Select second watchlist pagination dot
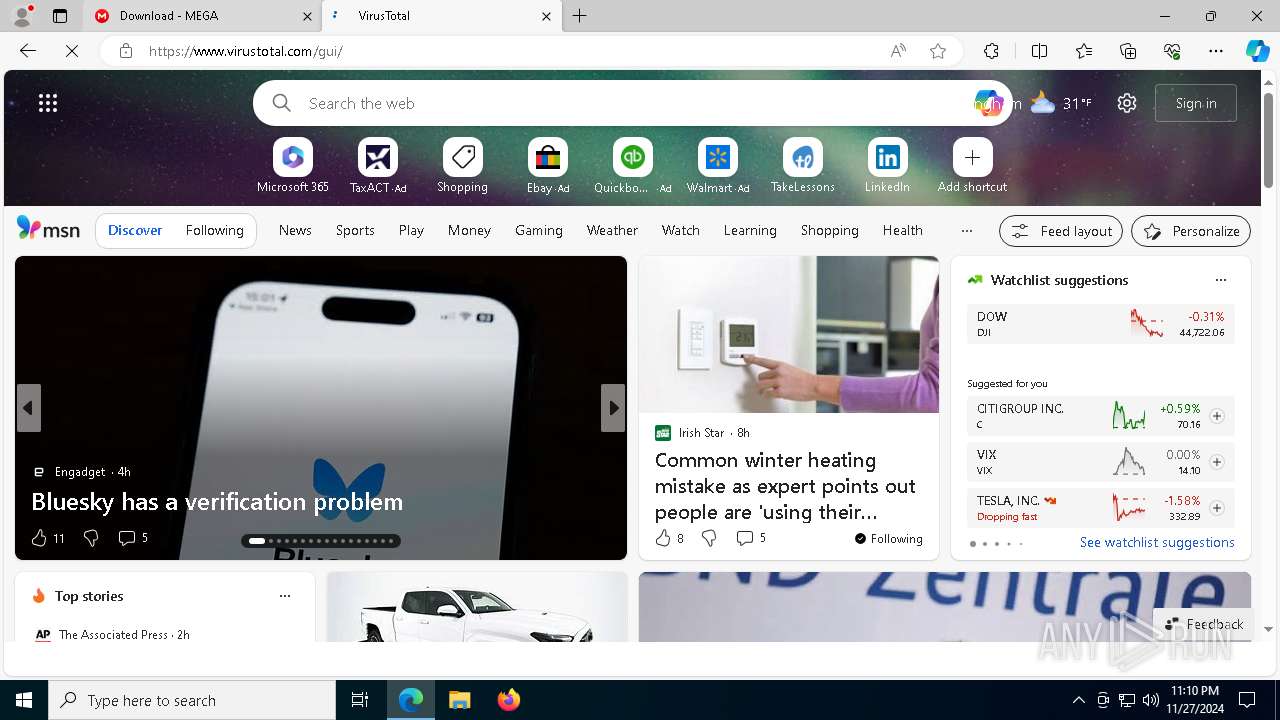The width and height of the screenshot is (1280, 720). [984, 544]
